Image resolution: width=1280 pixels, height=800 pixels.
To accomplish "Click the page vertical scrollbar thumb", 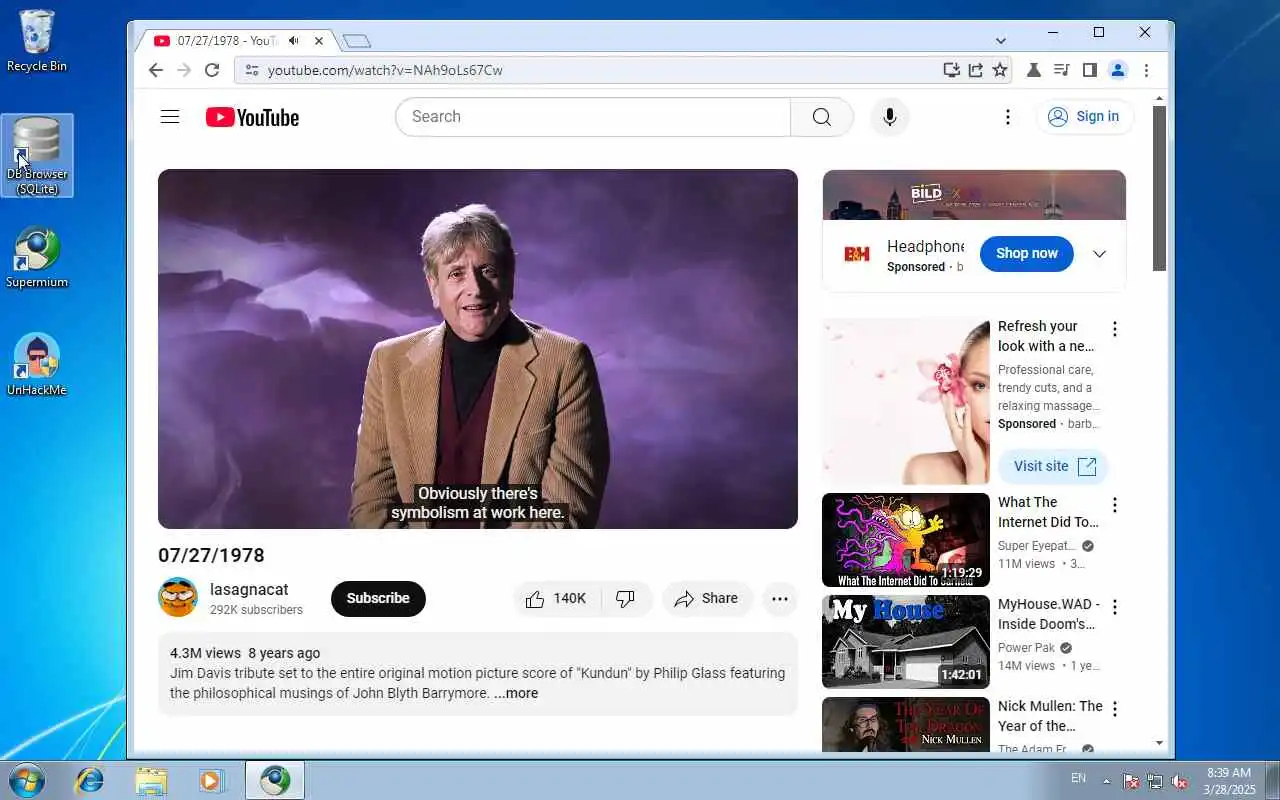I will (1159, 188).
